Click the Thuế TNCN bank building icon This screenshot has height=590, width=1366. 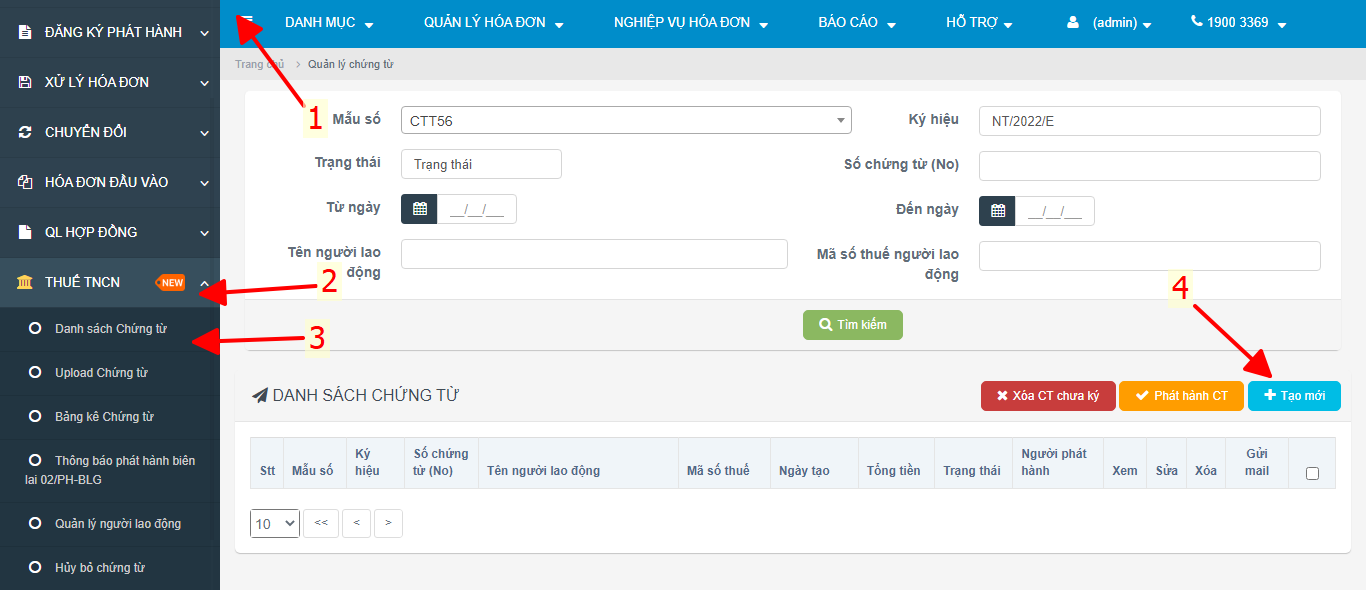point(25,283)
